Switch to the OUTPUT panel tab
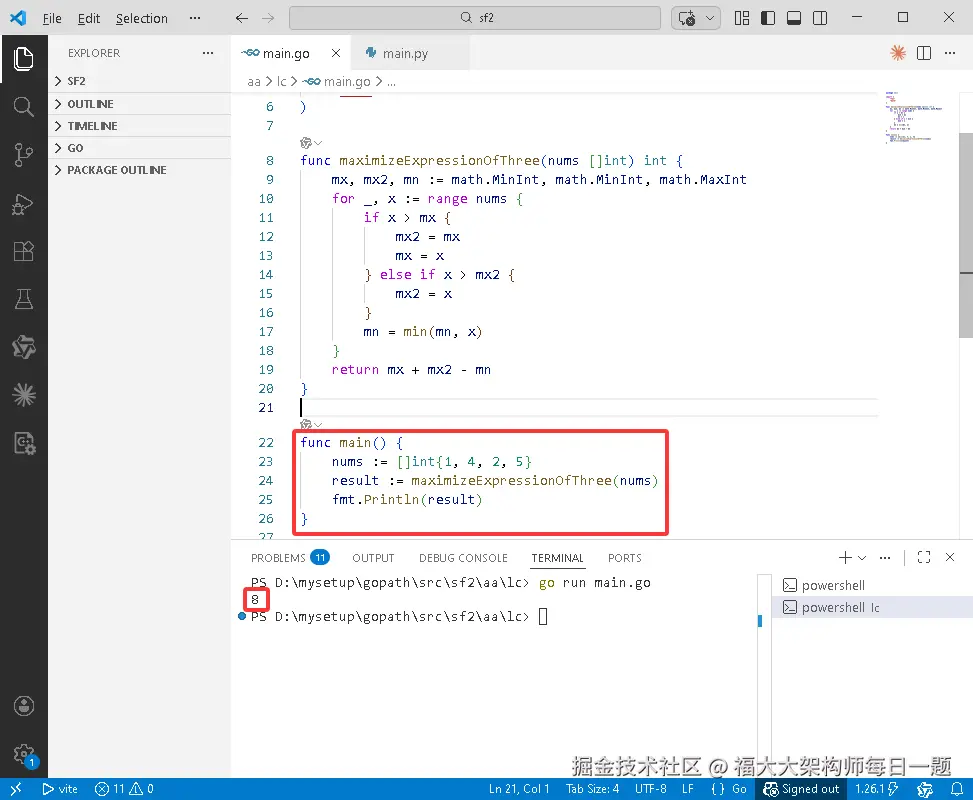The height and width of the screenshot is (800, 973). coord(373,558)
